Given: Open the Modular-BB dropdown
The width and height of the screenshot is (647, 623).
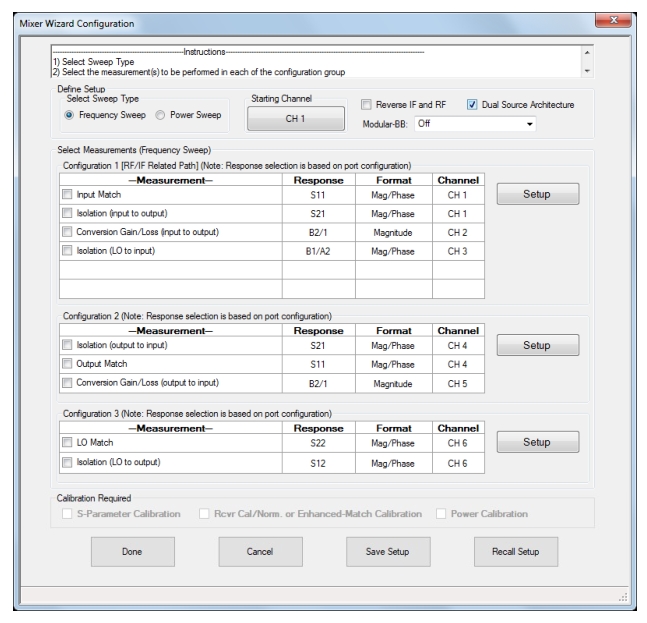Looking at the screenshot, I should pyautogui.click(x=477, y=125).
